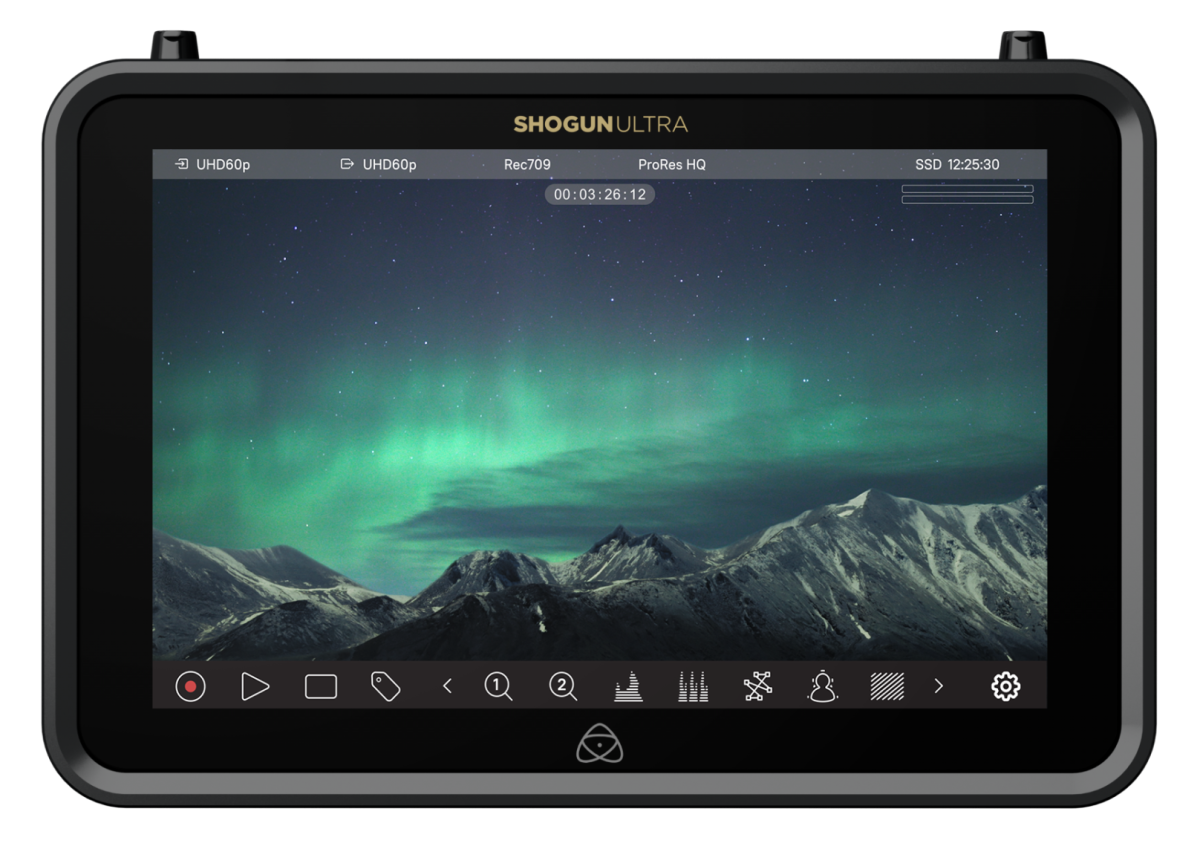Start recording with the red record button
Viewport: 1200px width, 846px height.
click(x=190, y=687)
